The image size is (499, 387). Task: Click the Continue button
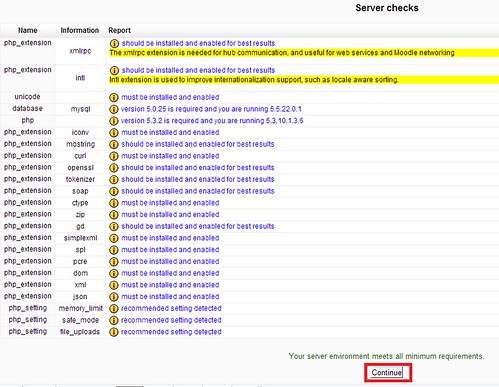point(387,372)
